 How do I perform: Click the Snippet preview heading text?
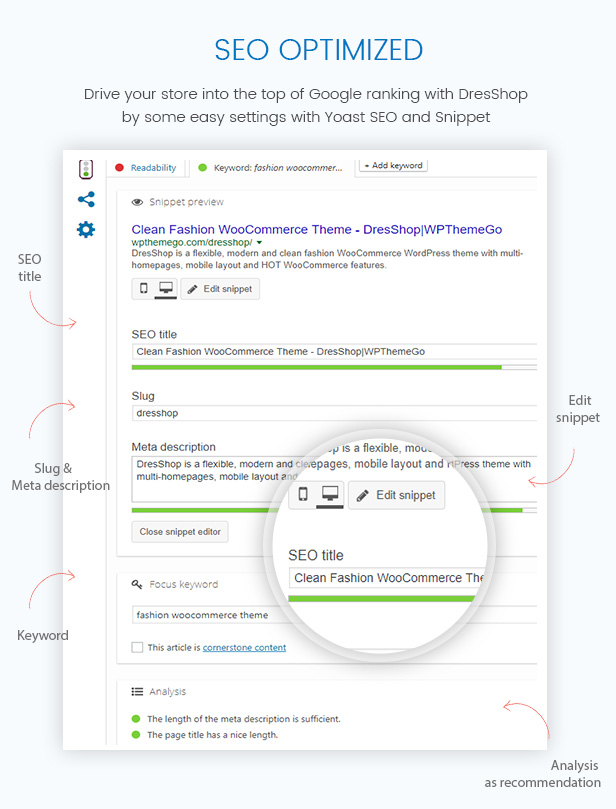(x=187, y=202)
